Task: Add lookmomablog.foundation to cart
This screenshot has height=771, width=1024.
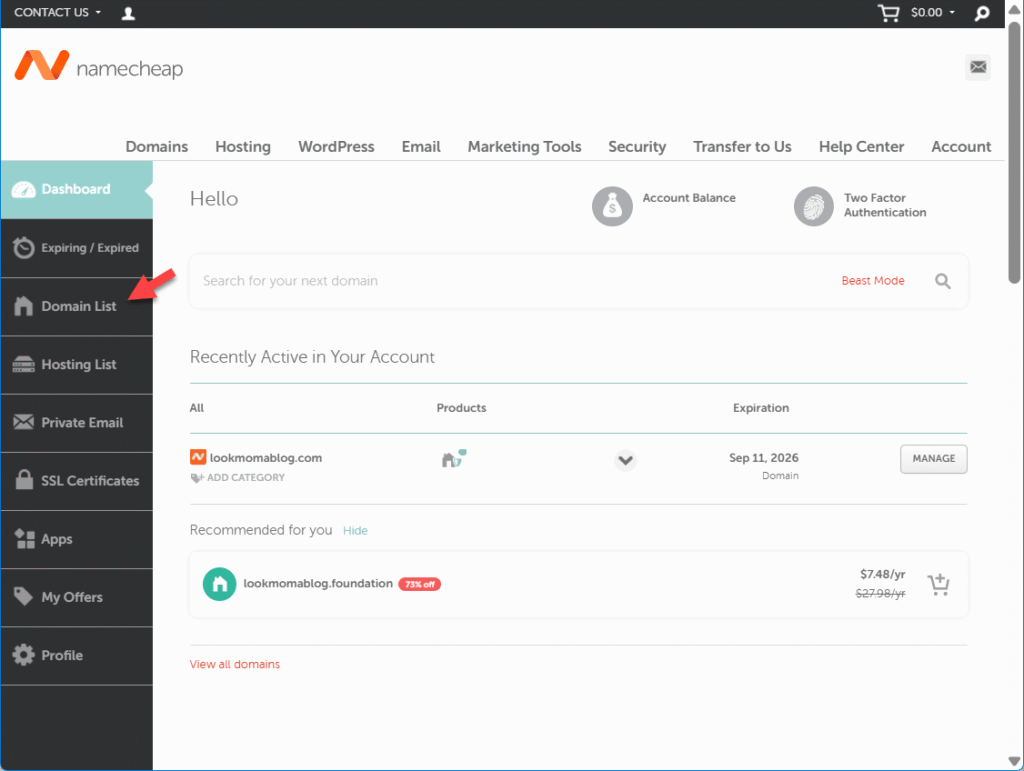Action: (938, 585)
